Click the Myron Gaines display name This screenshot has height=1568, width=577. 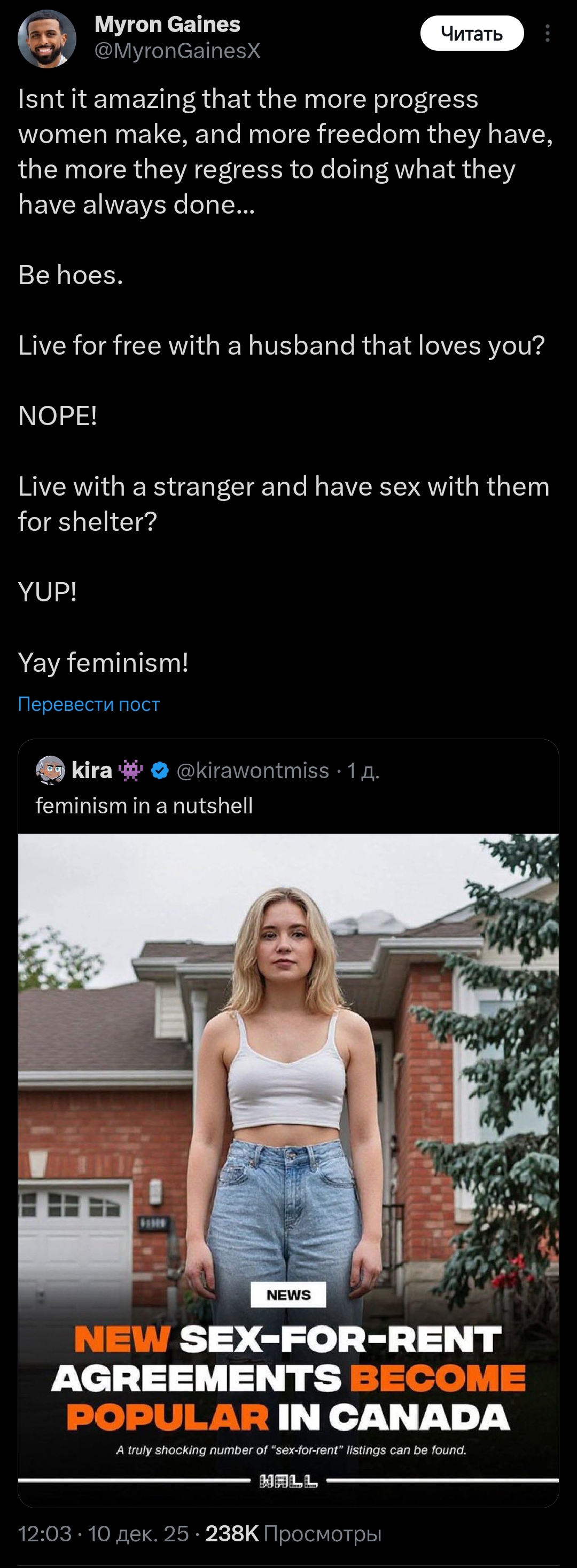(x=167, y=25)
